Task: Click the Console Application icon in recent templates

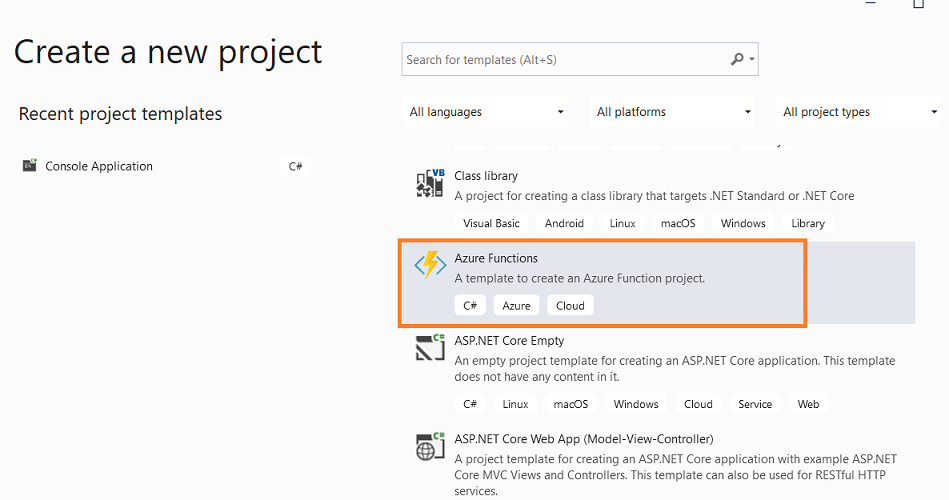Action: pos(30,165)
